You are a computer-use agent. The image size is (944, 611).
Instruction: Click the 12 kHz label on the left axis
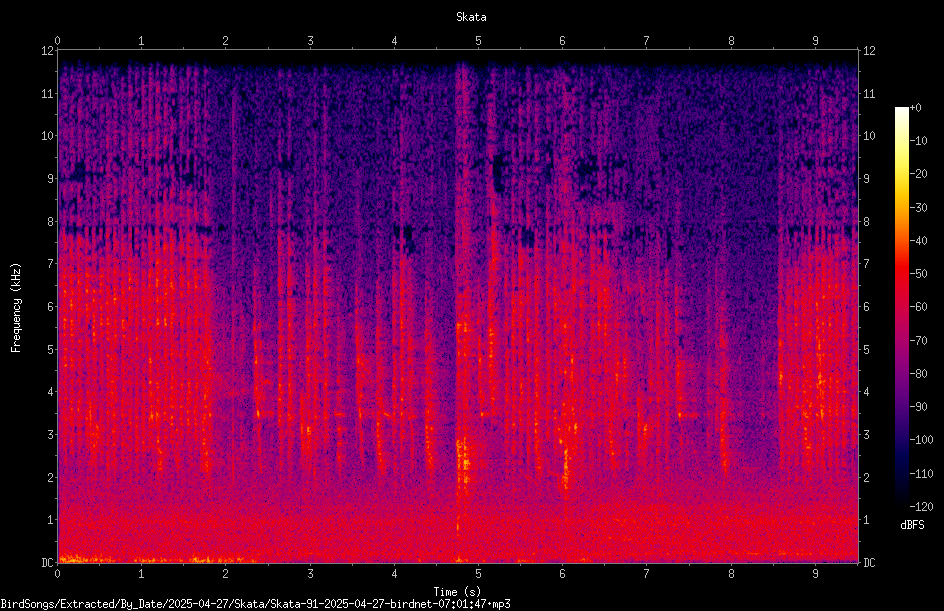47,51
